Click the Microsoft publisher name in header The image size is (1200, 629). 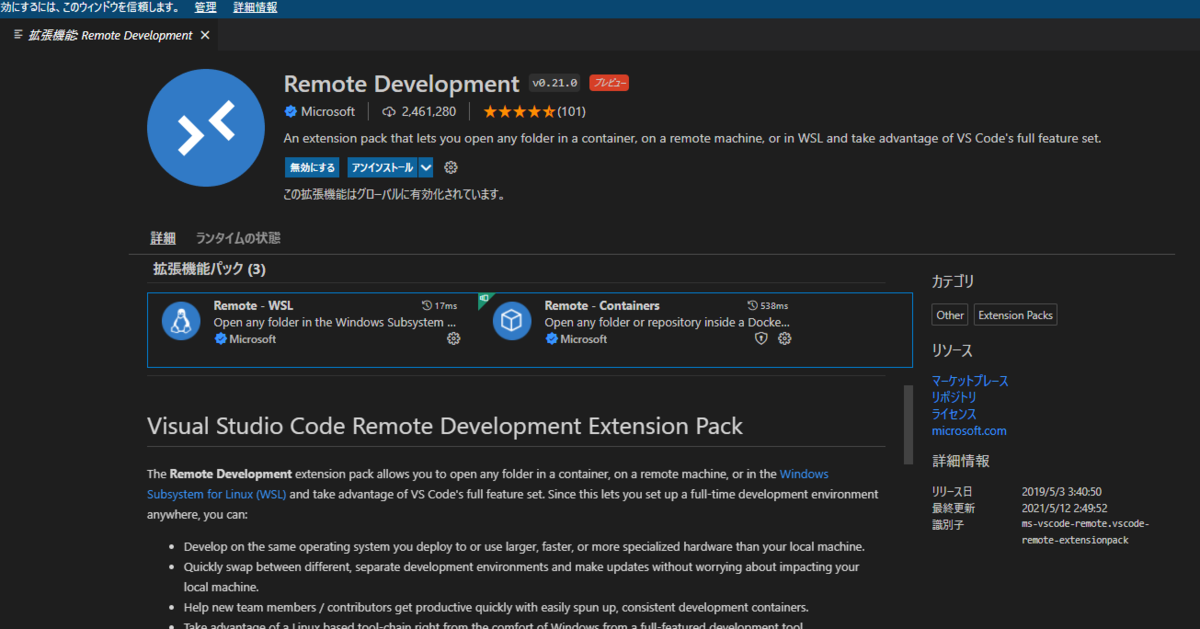pos(328,111)
